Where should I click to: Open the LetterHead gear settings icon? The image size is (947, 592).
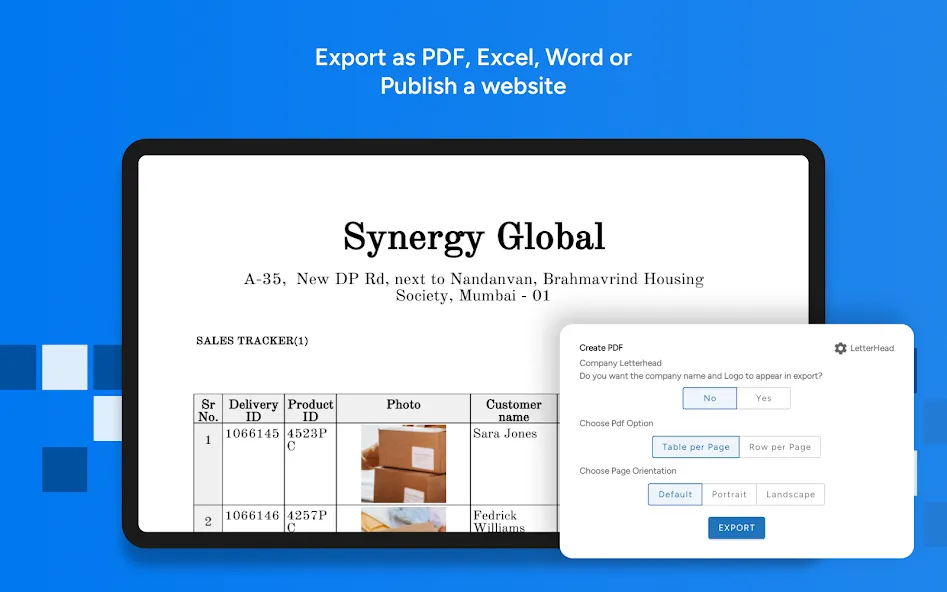pos(840,348)
